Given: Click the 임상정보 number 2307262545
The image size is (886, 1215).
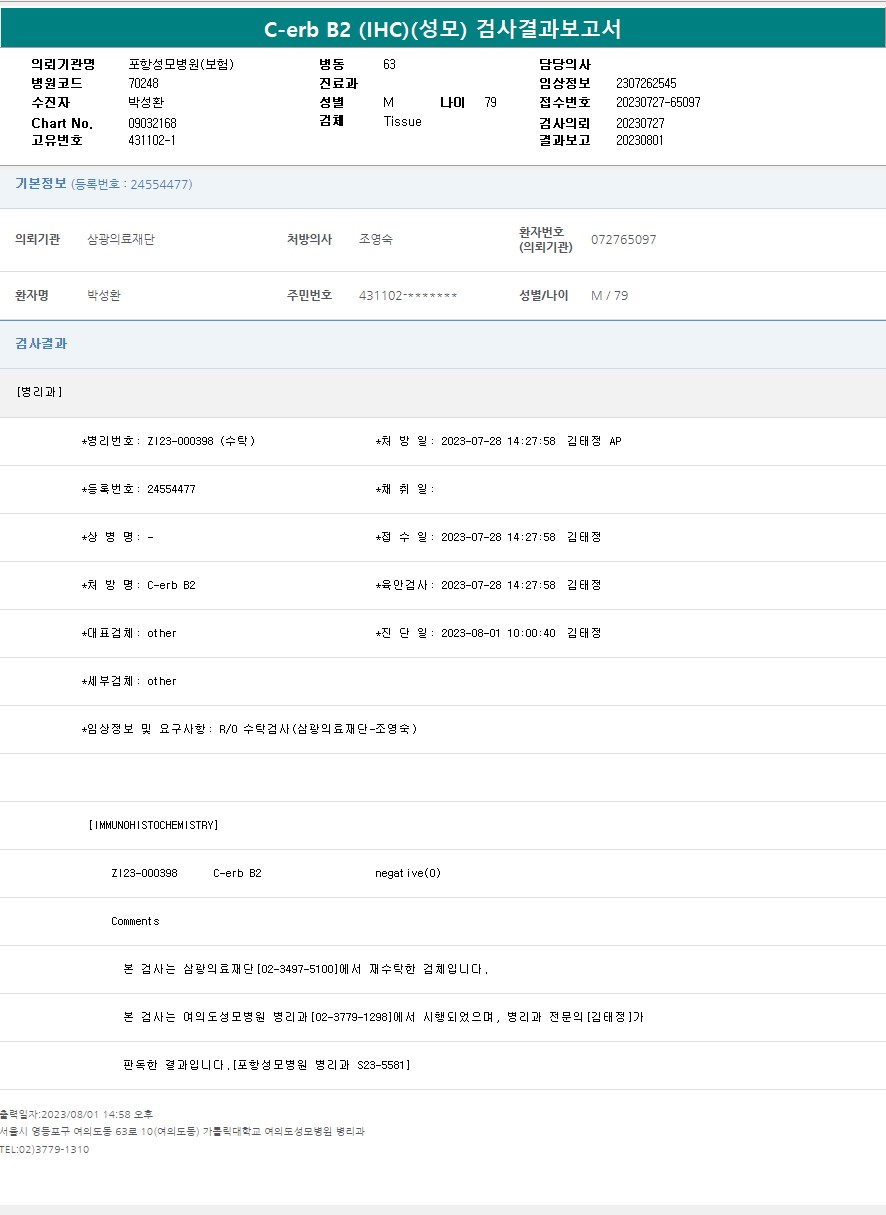Looking at the screenshot, I should coord(646,83).
